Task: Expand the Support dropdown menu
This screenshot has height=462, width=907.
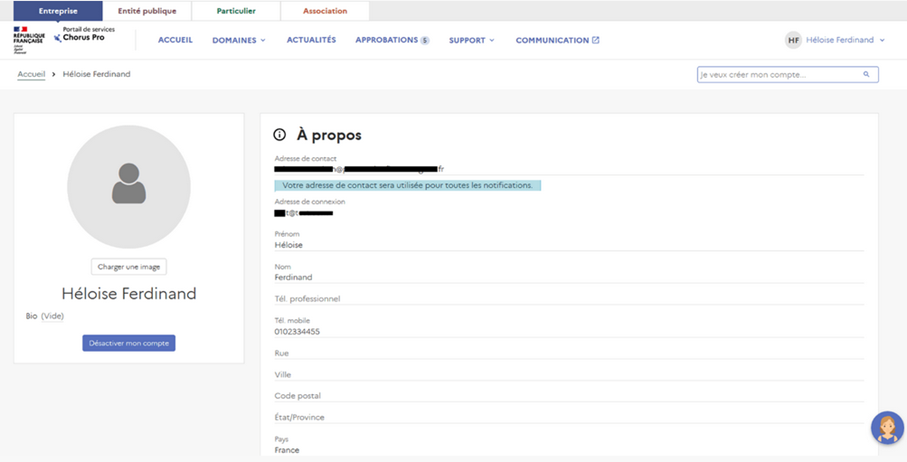Action: pyautogui.click(x=471, y=40)
